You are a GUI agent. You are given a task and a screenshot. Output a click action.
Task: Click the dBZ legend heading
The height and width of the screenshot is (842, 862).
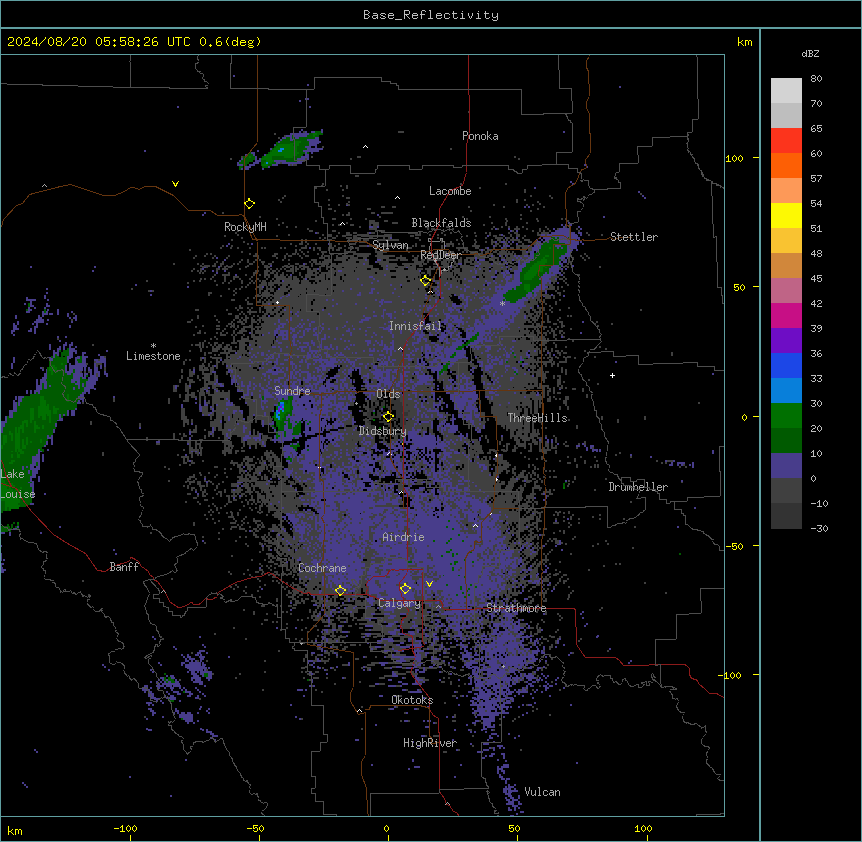point(810,53)
